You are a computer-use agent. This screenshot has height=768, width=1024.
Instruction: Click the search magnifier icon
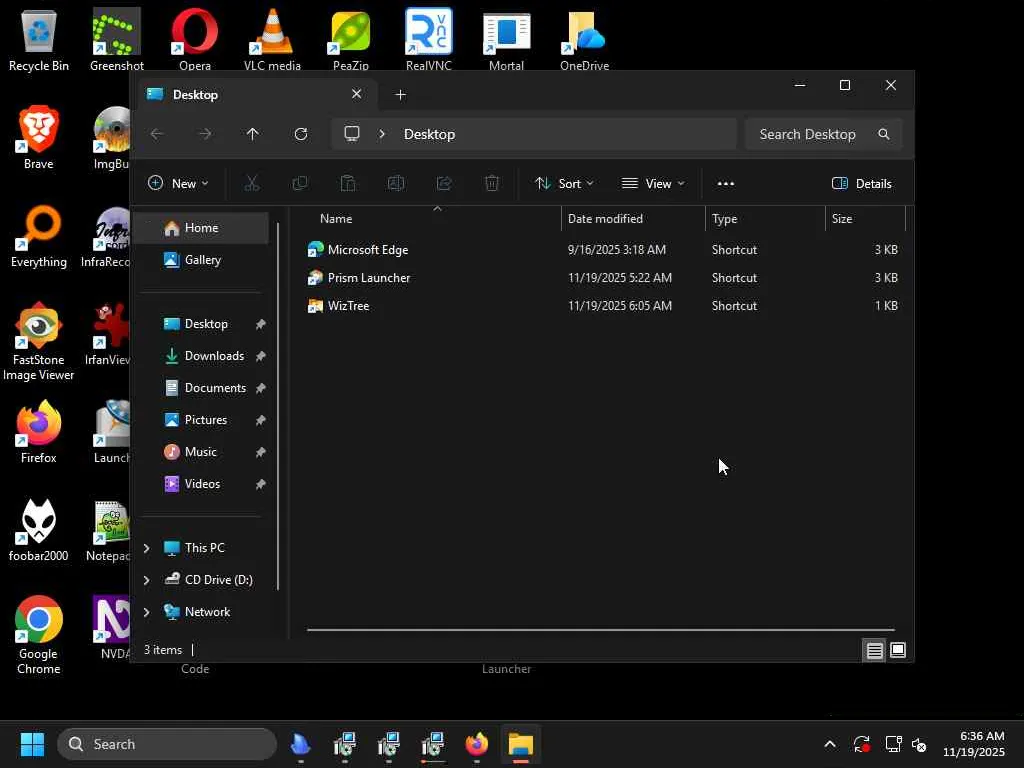pos(883,134)
